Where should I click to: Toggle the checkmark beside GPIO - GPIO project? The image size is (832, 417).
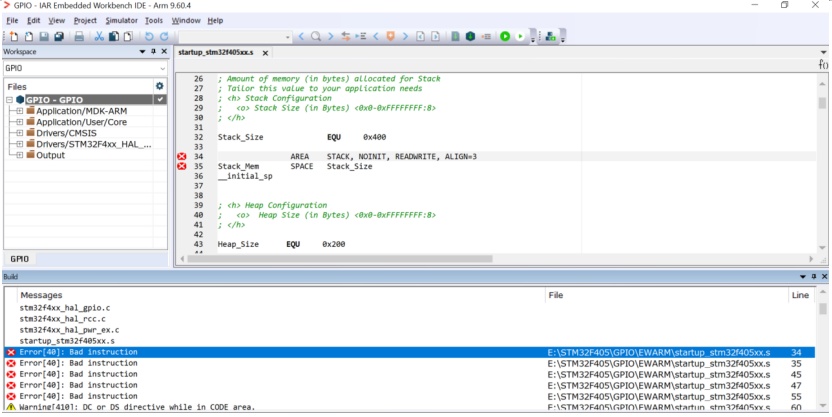click(160, 100)
